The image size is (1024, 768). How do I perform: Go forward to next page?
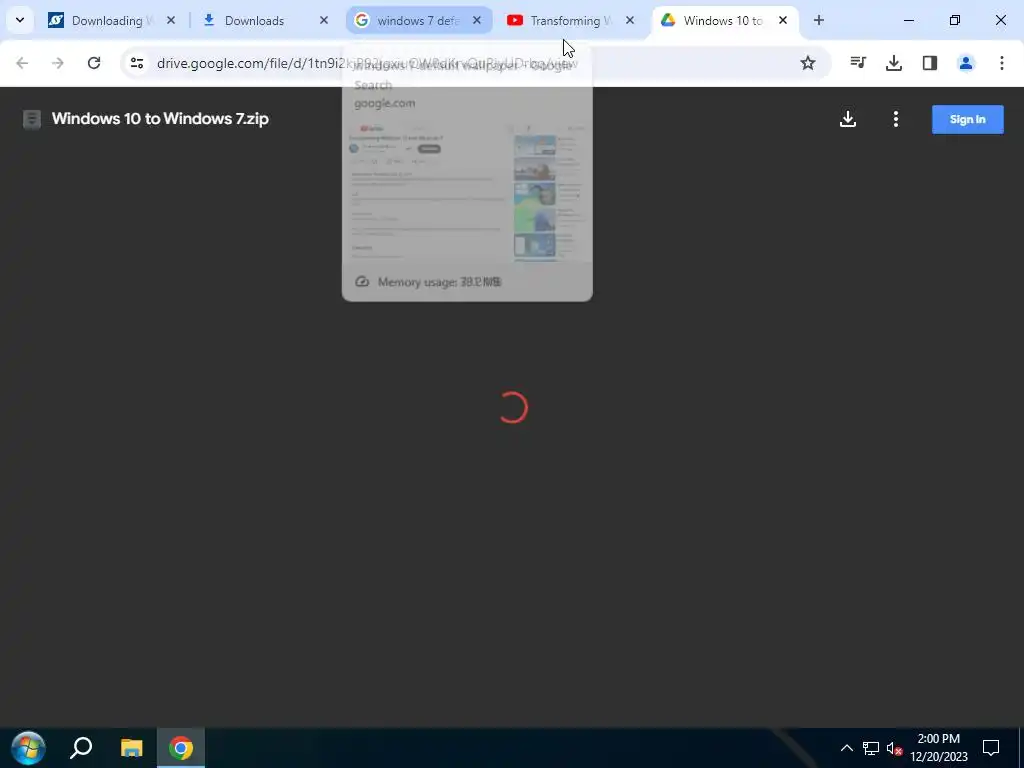58,63
